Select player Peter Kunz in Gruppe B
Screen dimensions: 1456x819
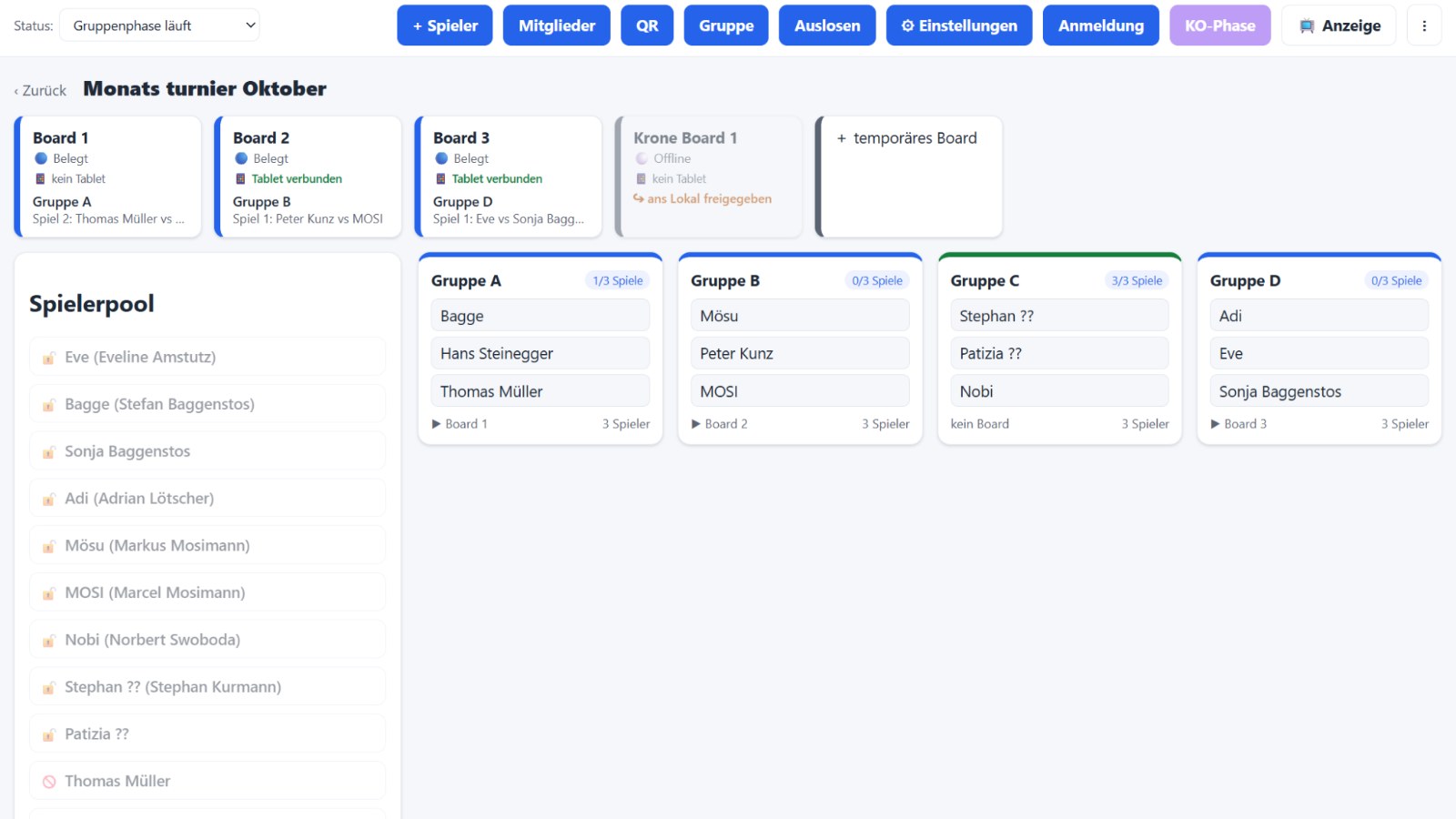(x=800, y=353)
